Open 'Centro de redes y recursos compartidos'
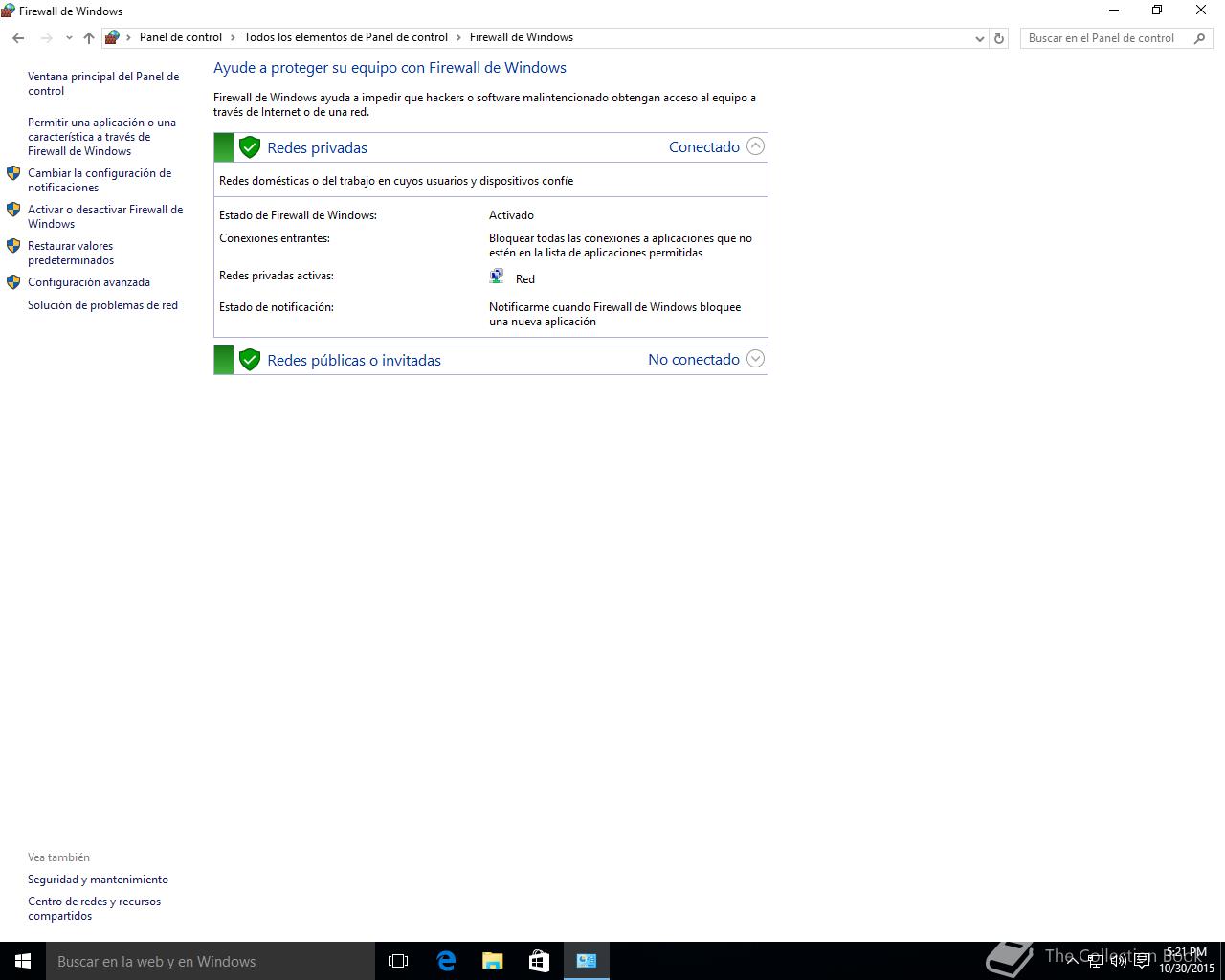 point(94,908)
